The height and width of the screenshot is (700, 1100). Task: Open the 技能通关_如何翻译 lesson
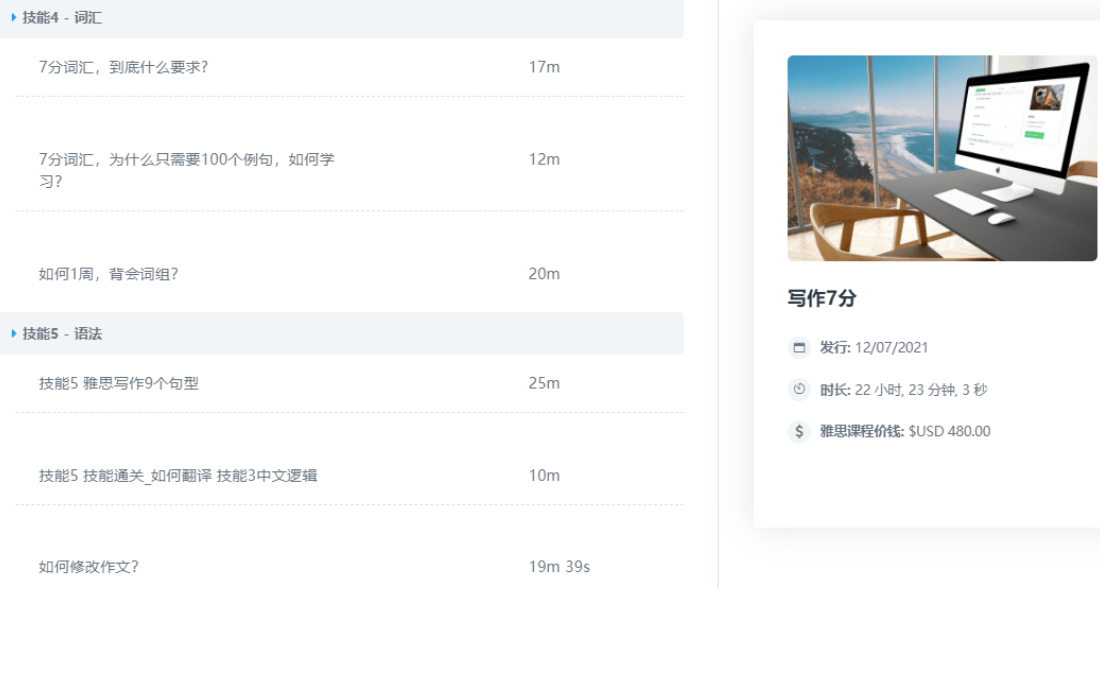(x=178, y=476)
